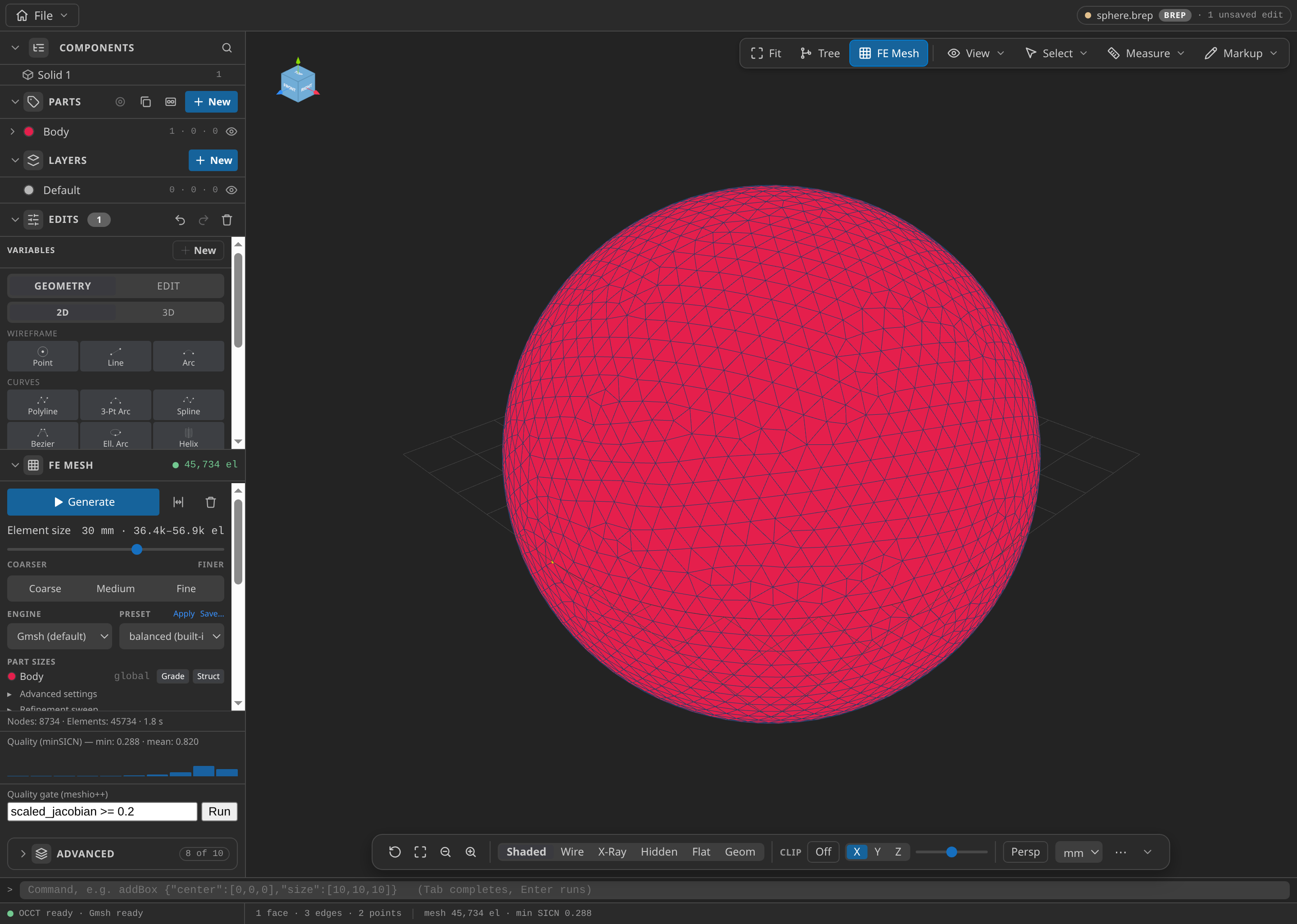Toggle visibility eye of Body part

pyautogui.click(x=231, y=131)
